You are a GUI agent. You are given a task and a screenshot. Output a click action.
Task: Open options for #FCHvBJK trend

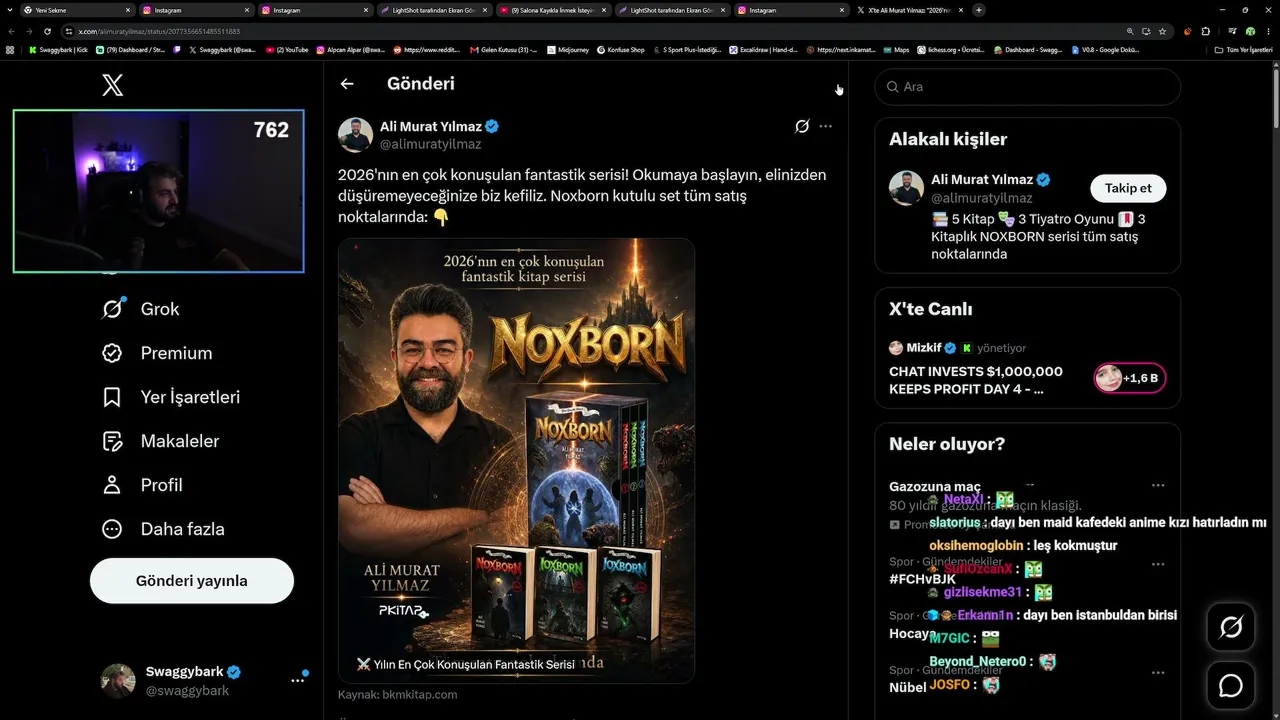pos(1157,564)
